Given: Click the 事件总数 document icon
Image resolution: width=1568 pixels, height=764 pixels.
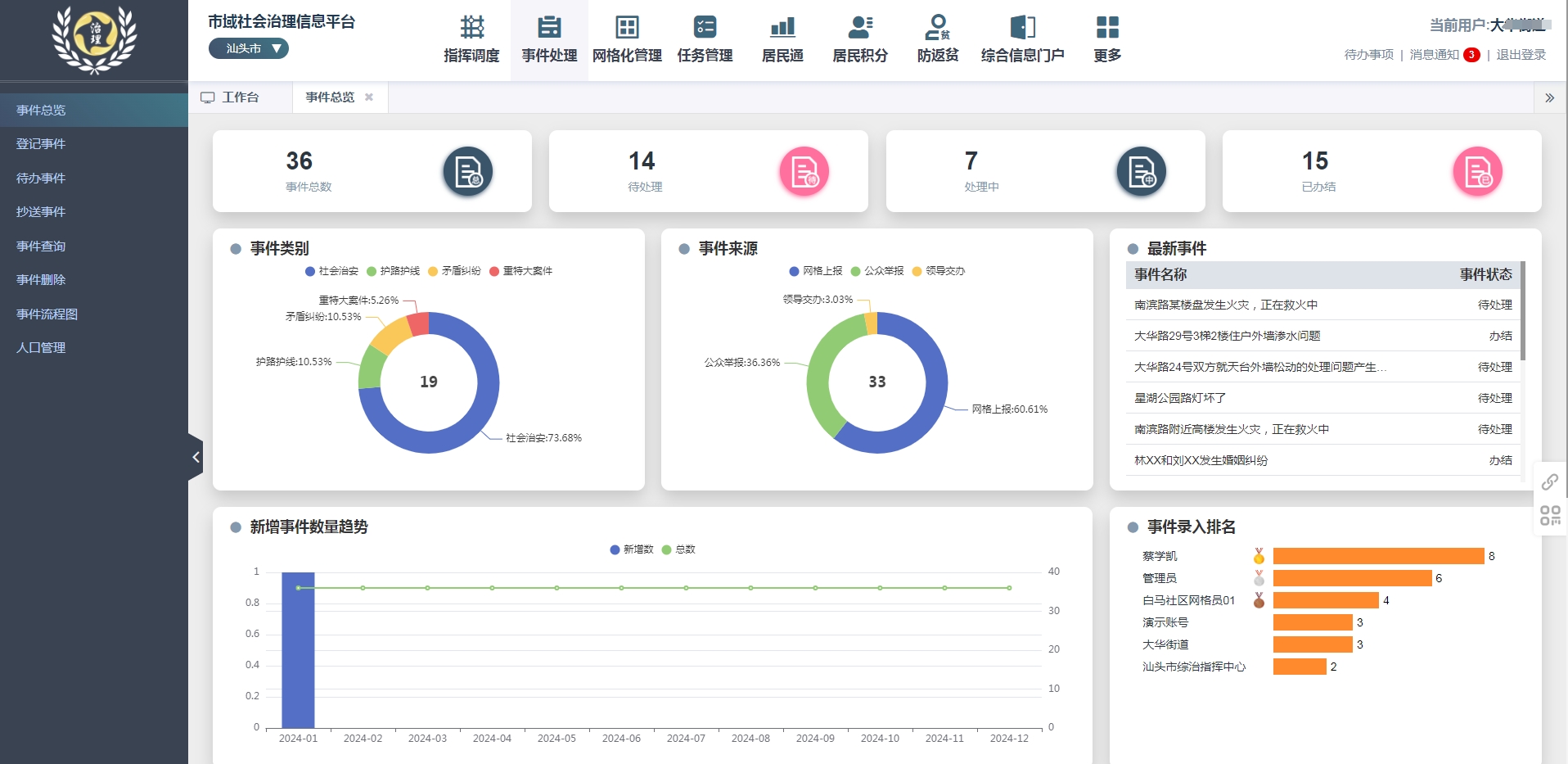Looking at the screenshot, I should [468, 172].
